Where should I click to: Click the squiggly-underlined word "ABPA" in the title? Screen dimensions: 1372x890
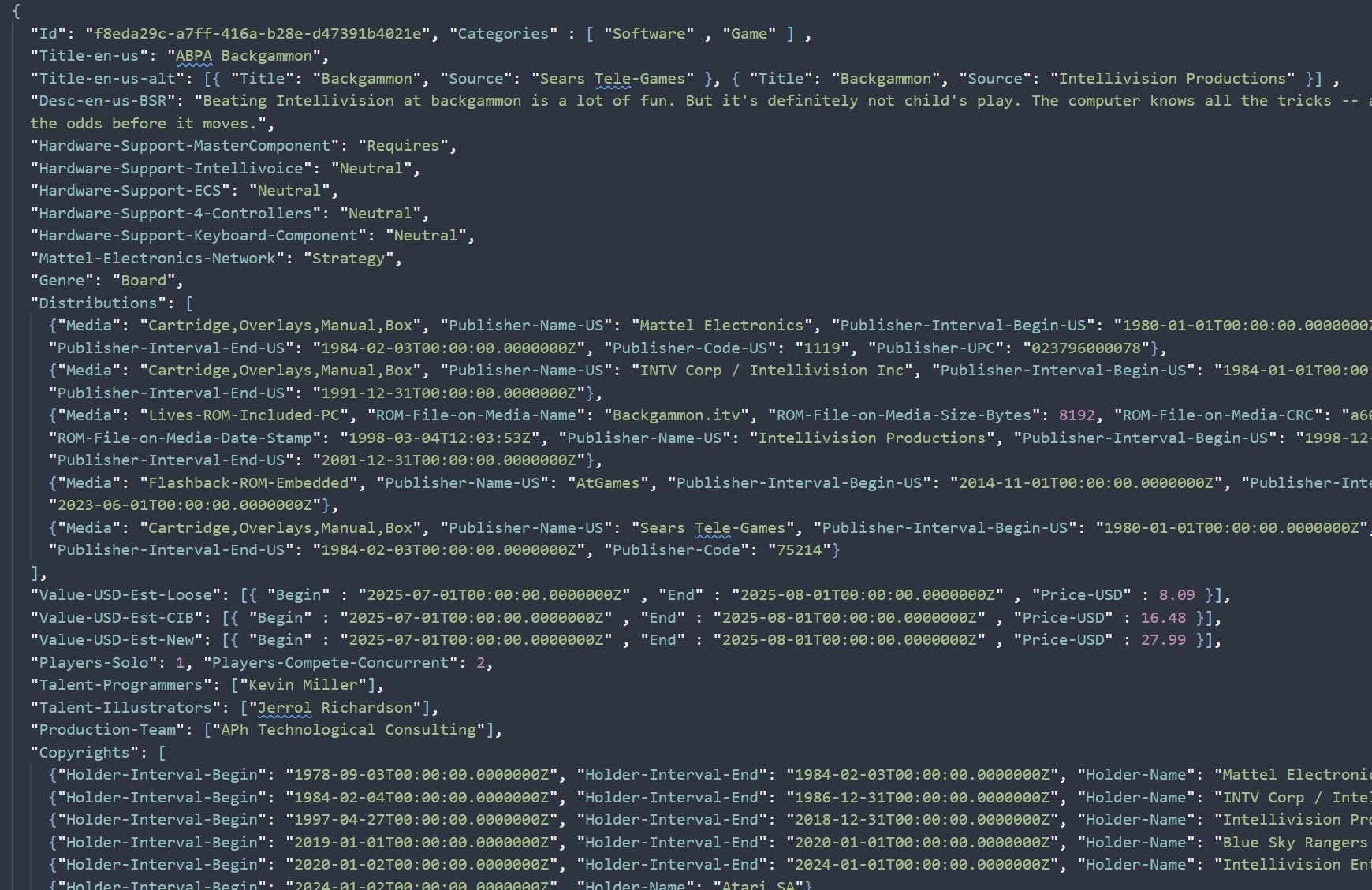point(193,56)
